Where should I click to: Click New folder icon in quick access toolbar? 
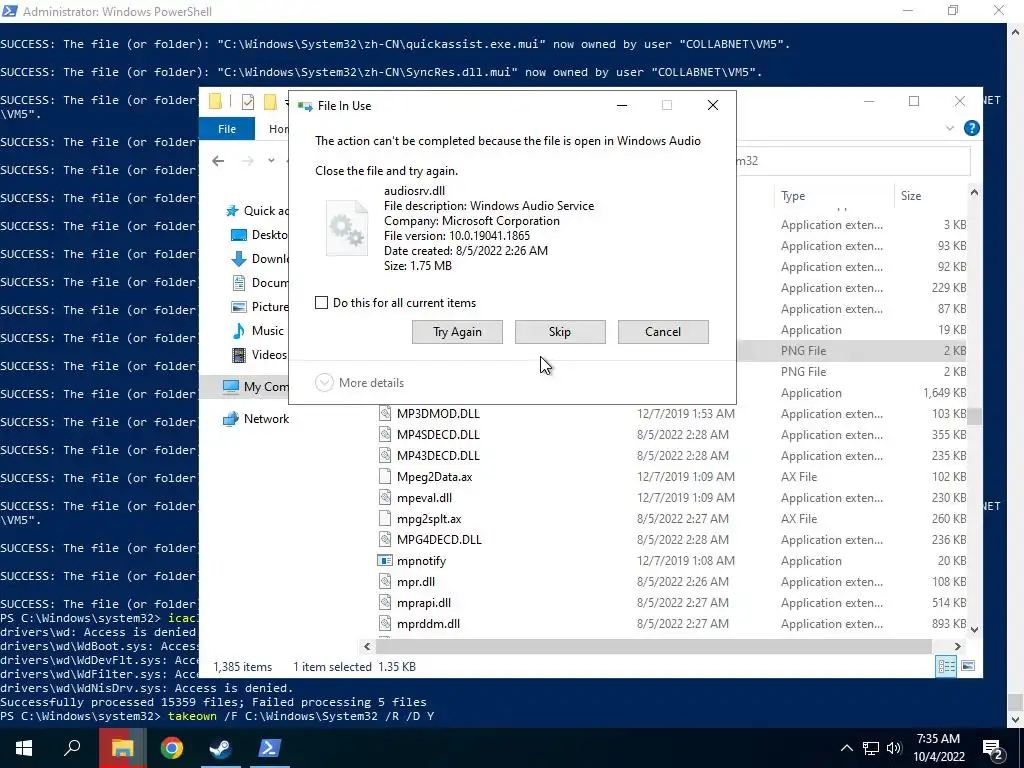click(x=270, y=102)
